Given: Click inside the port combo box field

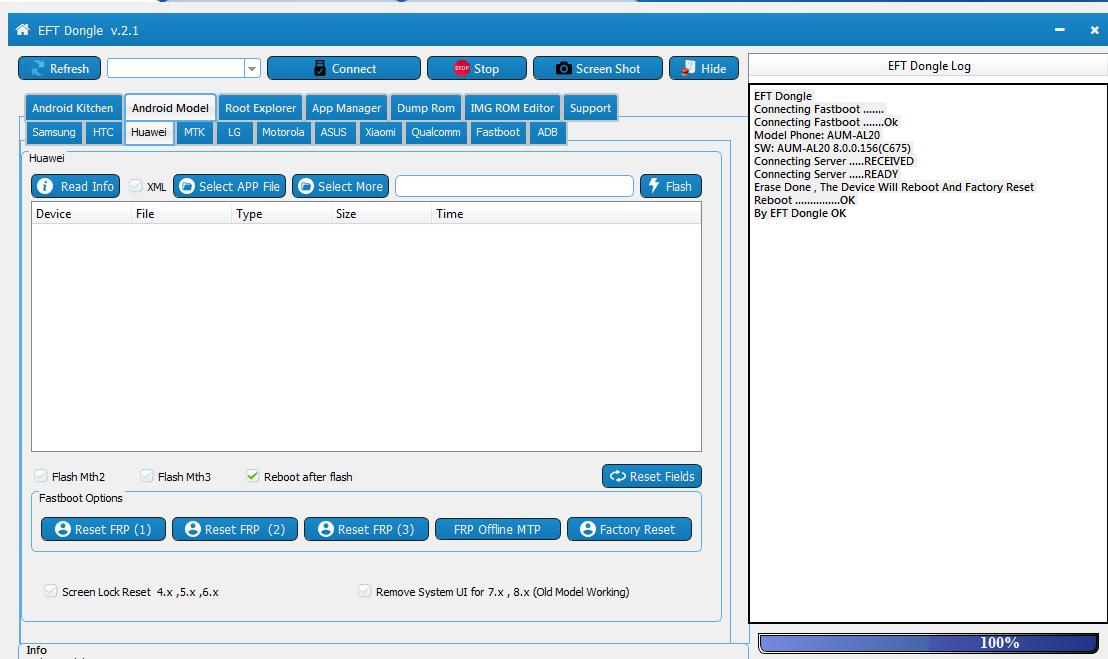Looking at the screenshot, I should [176, 69].
